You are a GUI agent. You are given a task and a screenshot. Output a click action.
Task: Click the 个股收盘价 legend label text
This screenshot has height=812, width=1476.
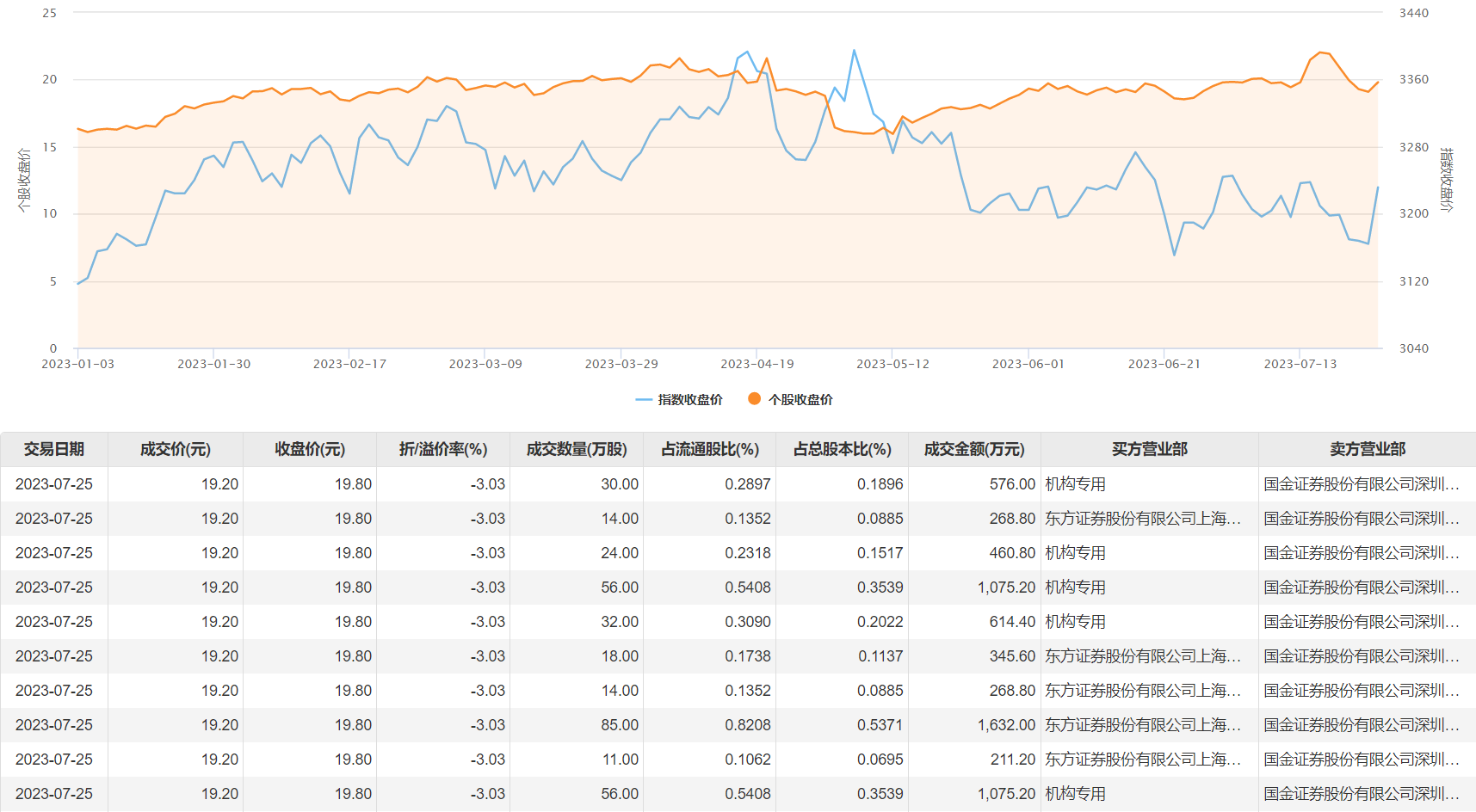[800, 400]
